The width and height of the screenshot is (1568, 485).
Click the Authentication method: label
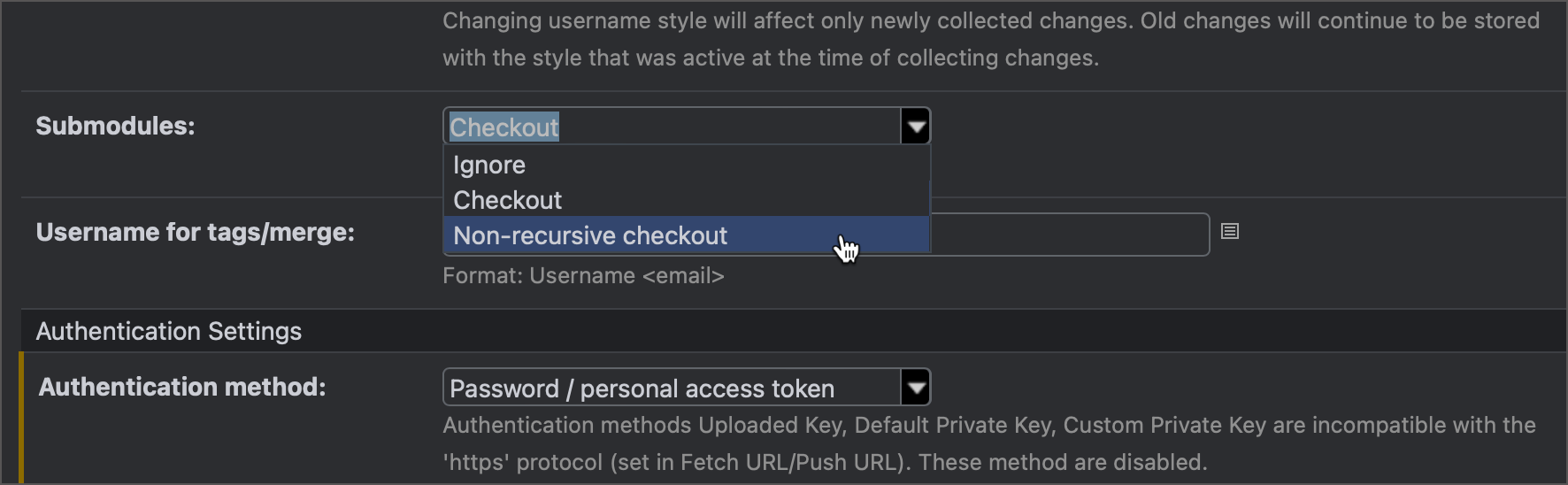[182, 388]
